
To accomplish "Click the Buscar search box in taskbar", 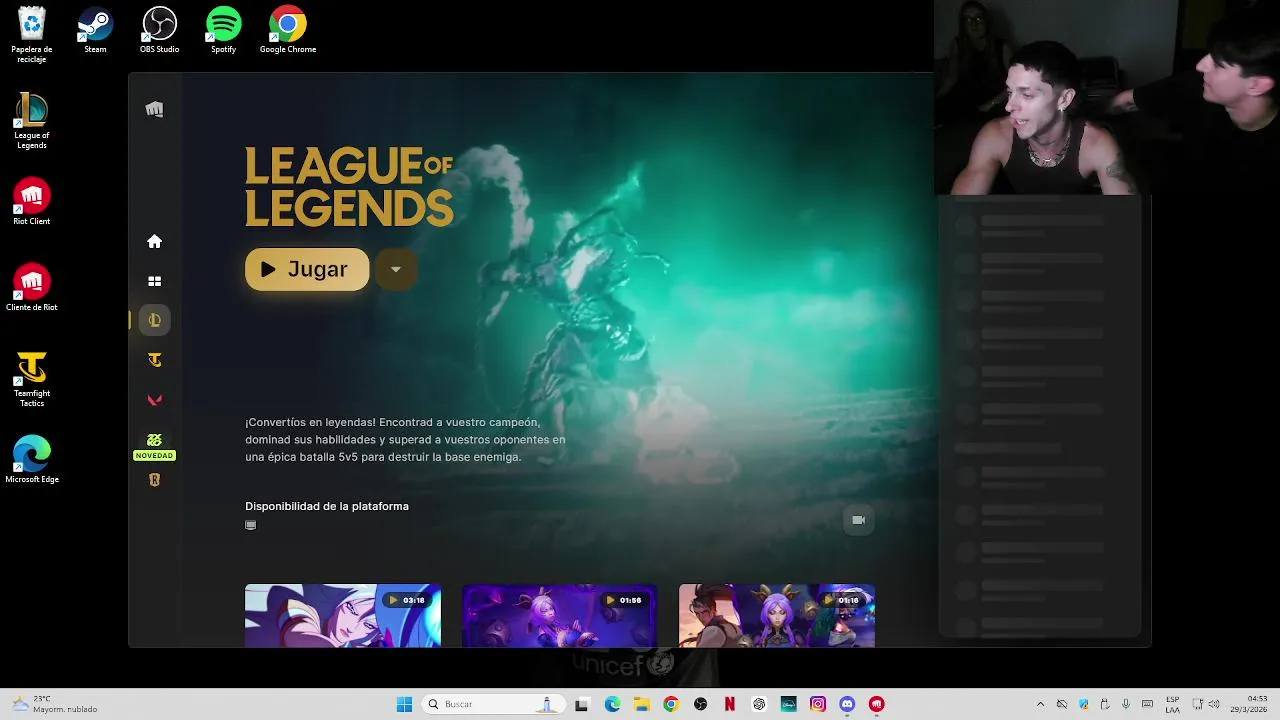I will point(492,704).
